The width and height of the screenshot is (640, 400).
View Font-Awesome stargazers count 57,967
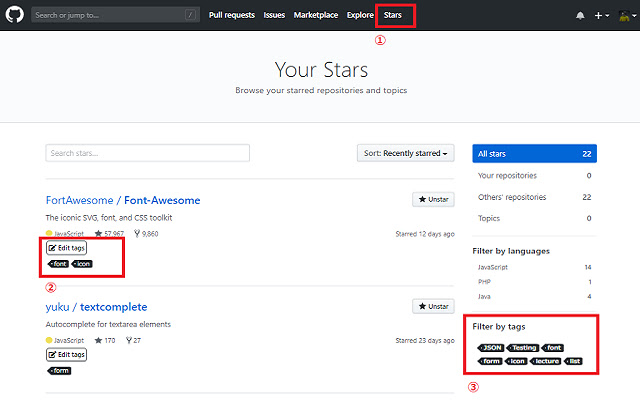pyautogui.click(x=109, y=234)
